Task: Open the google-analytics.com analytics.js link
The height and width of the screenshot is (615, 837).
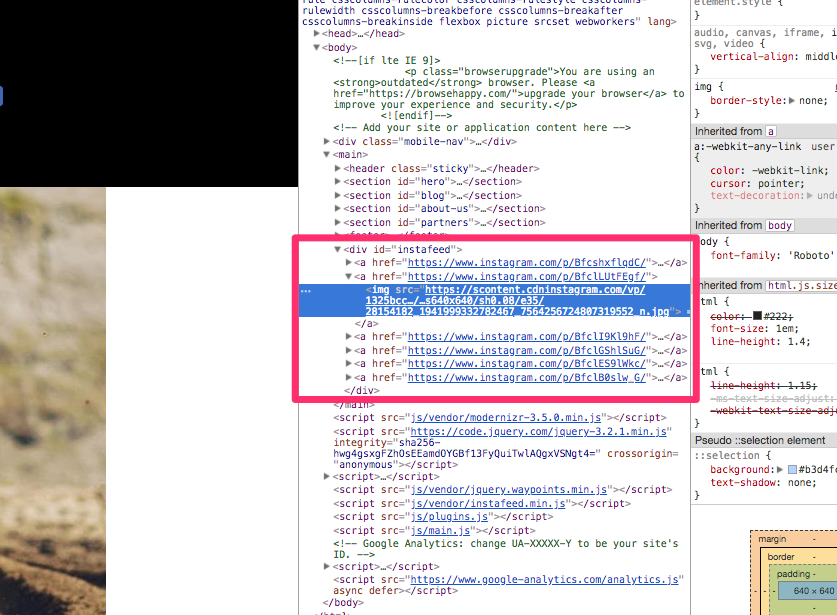Action: [544, 580]
